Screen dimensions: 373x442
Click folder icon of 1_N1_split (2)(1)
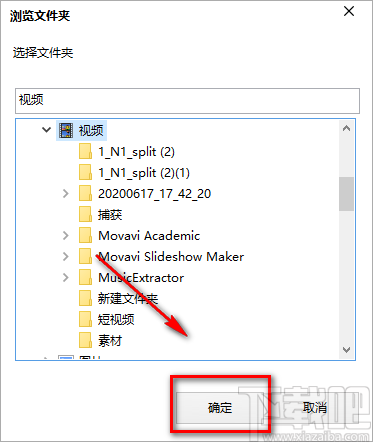(86, 172)
